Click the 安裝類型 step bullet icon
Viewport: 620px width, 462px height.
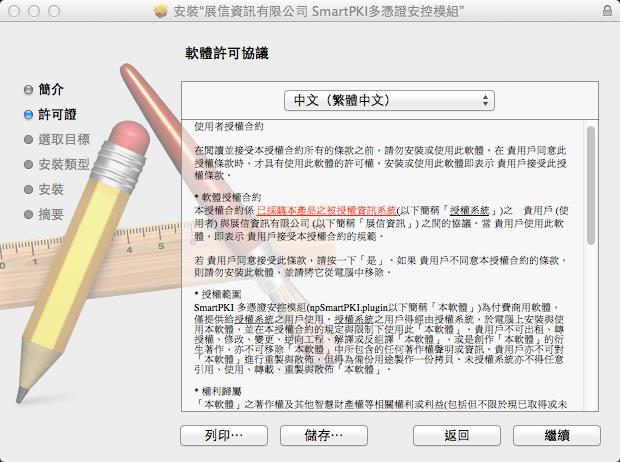(x=28, y=165)
